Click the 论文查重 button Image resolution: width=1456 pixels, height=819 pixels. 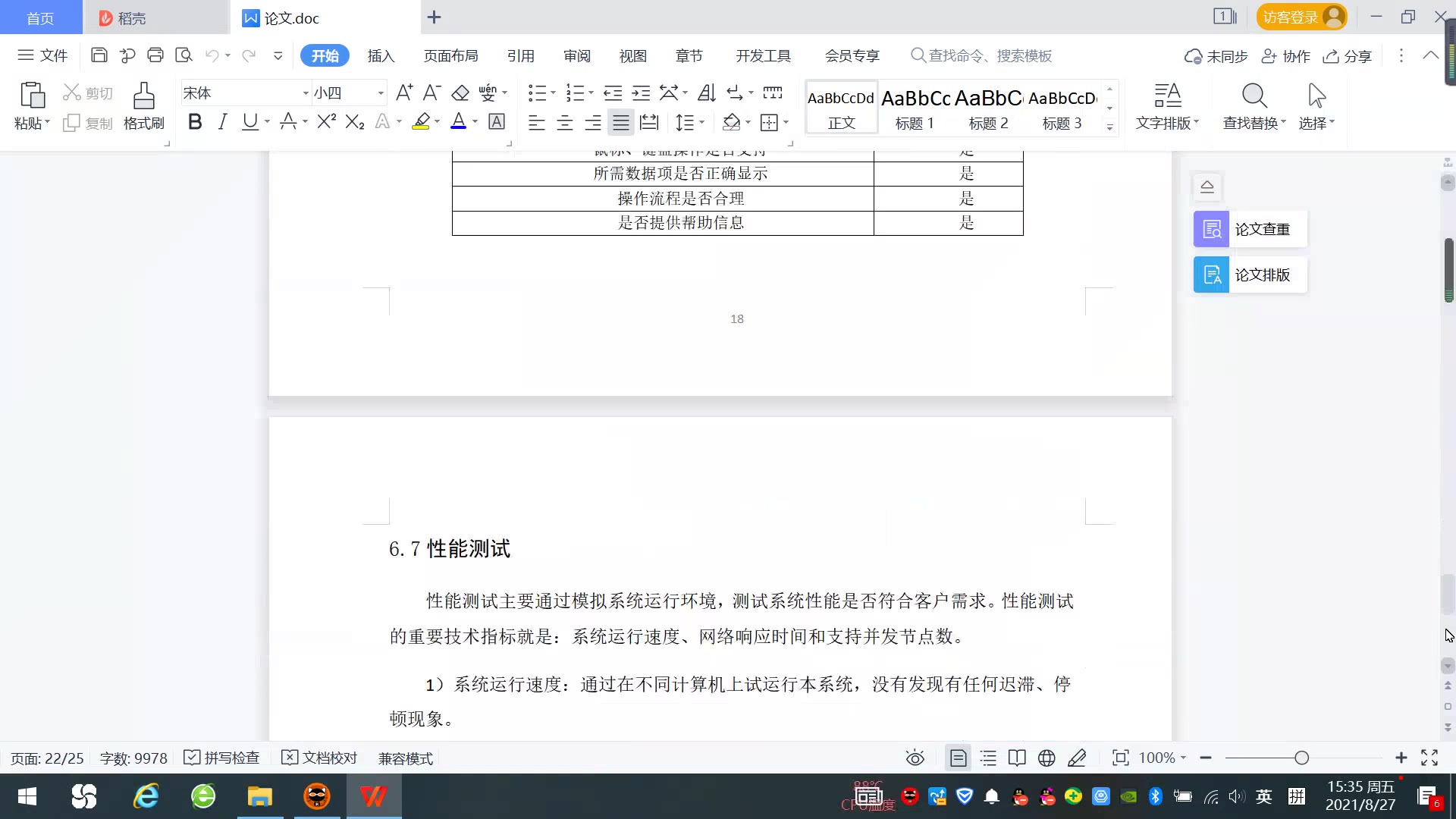pyautogui.click(x=1250, y=229)
